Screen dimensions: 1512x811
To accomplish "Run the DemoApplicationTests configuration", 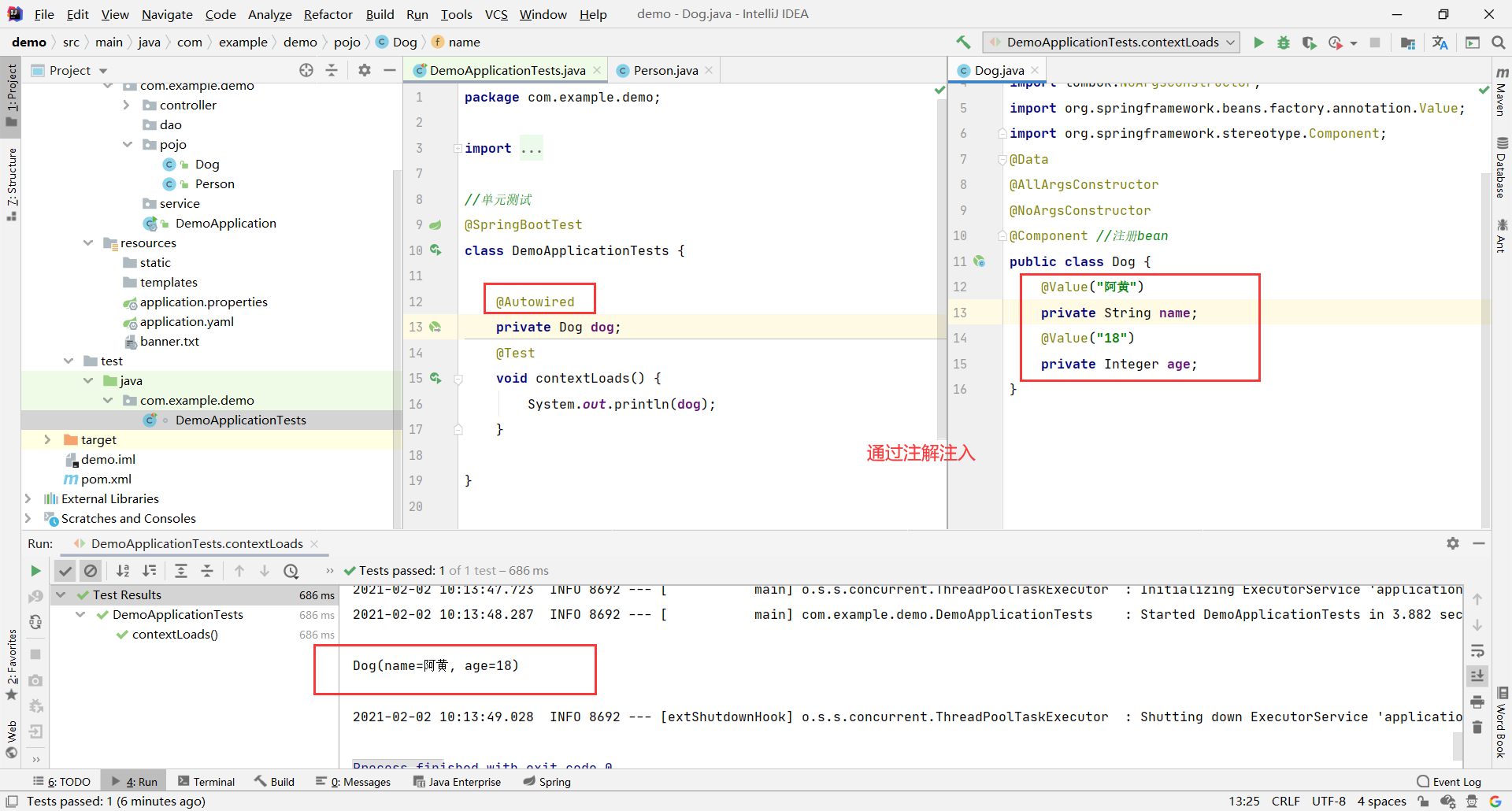I will [1258, 43].
